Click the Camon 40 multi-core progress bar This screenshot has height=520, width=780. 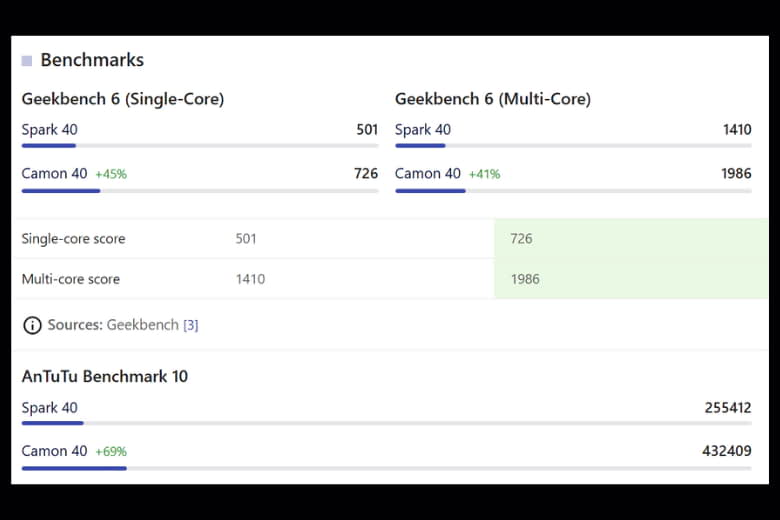(x=573, y=191)
